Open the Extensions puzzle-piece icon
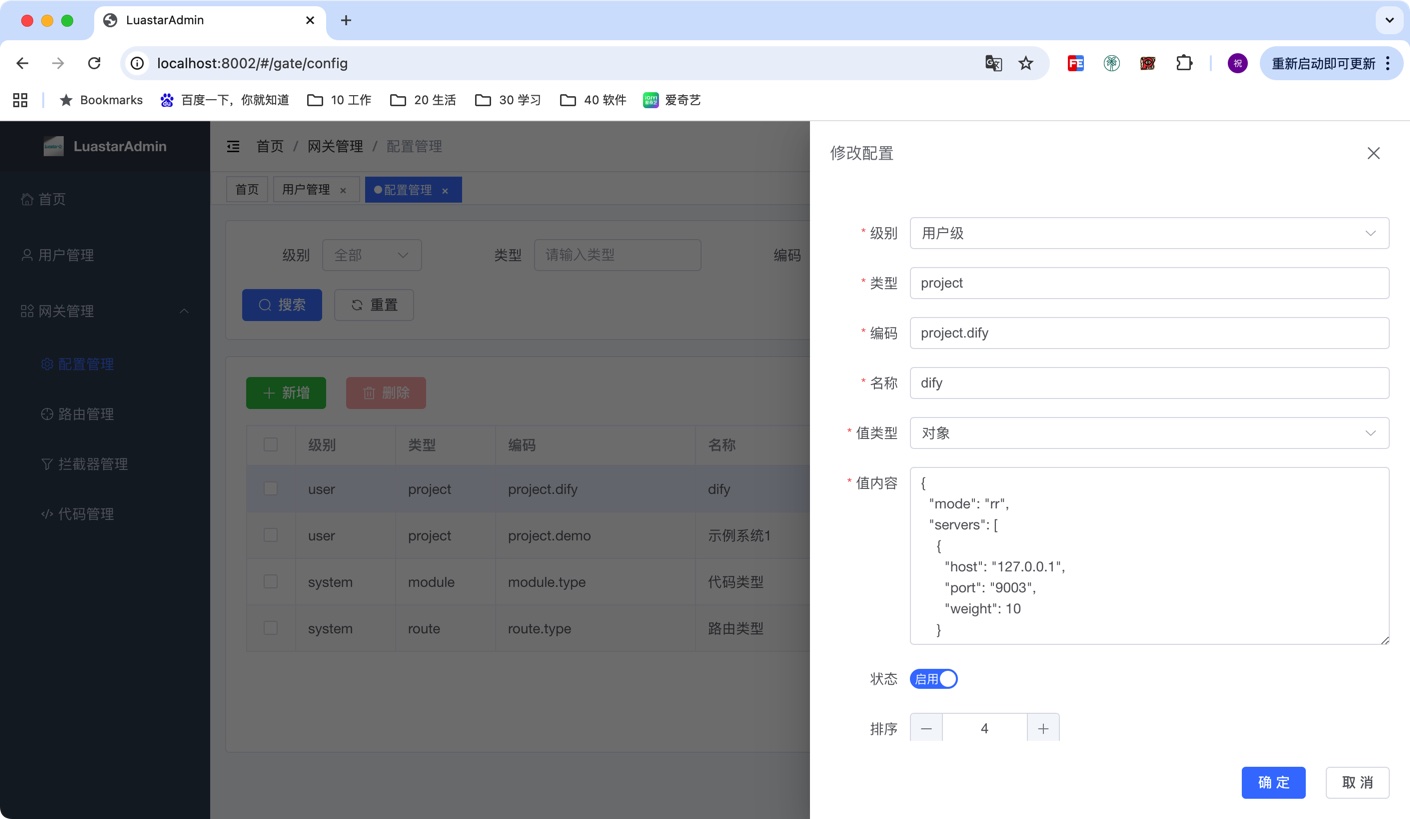This screenshot has width=1410, height=819. pyautogui.click(x=1184, y=63)
